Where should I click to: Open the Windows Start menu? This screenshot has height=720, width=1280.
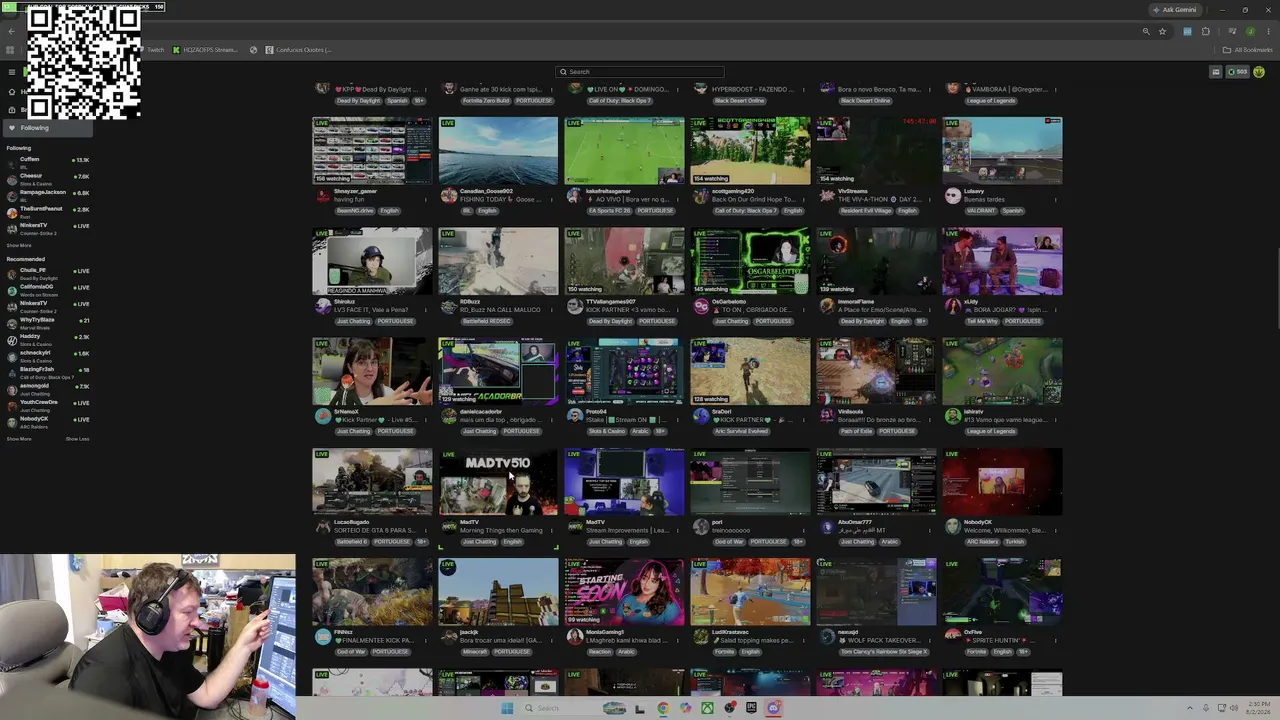[x=507, y=708]
